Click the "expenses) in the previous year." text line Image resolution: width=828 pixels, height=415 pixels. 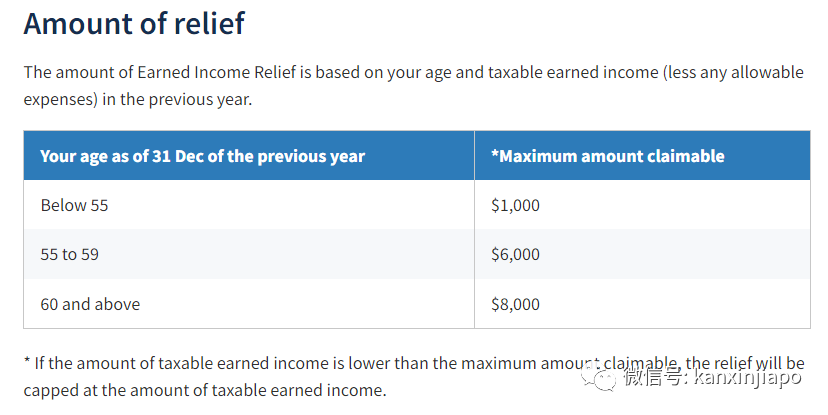pyautogui.click(x=138, y=99)
